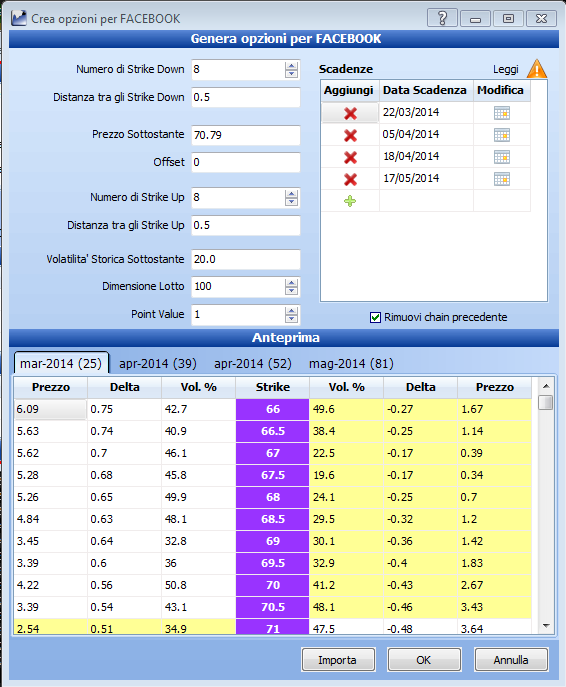Decrease Numero di Strike Up value
This screenshot has width=566, height=687.
pos(291,202)
